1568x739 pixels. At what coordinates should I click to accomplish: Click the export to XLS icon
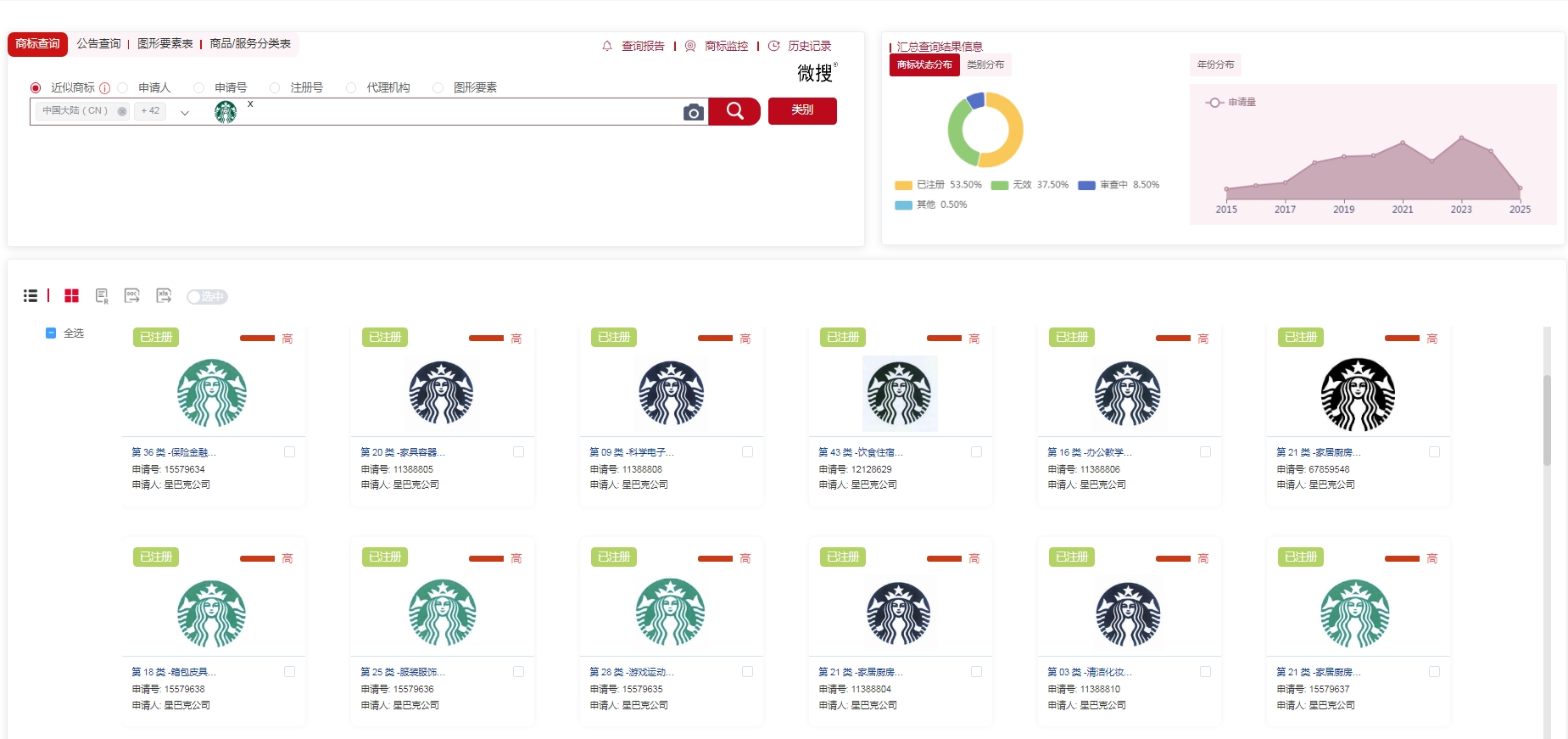click(164, 295)
